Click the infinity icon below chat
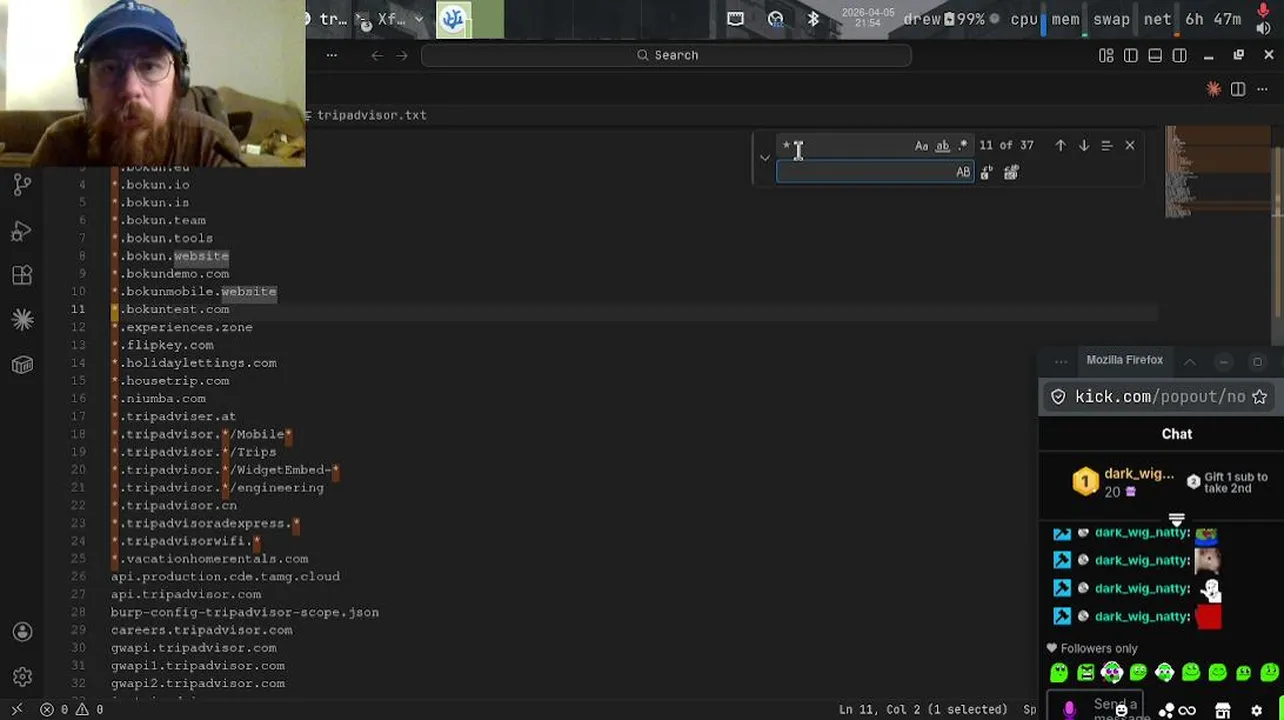Image resolution: width=1284 pixels, height=720 pixels. click(1187, 711)
